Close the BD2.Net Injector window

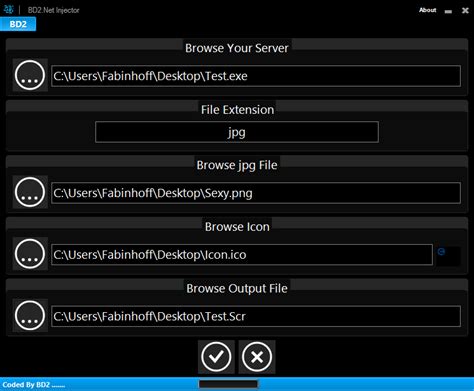[465, 11]
